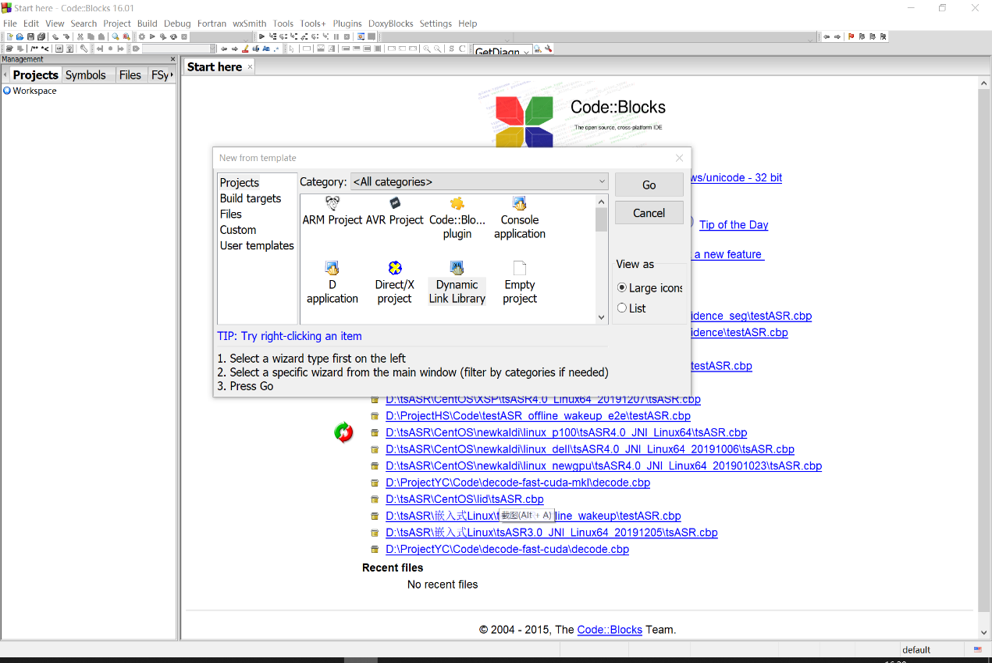The image size is (992, 663).
Task: Open the Category <All categories> dropdown
Action: click(x=479, y=182)
